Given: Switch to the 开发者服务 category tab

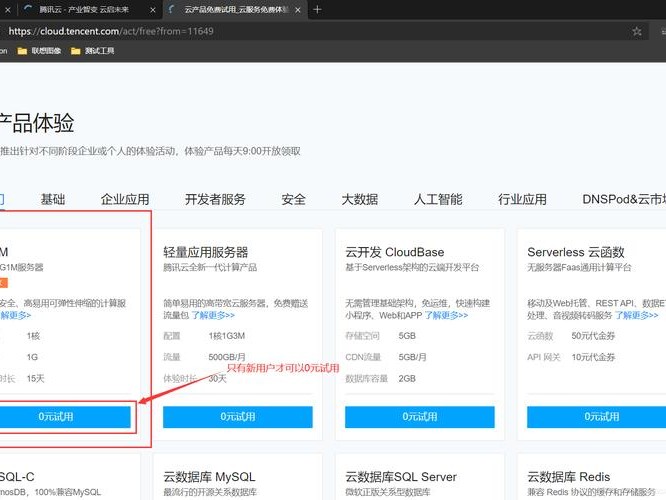Looking at the screenshot, I should pyautogui.click(x=215, y=199).
